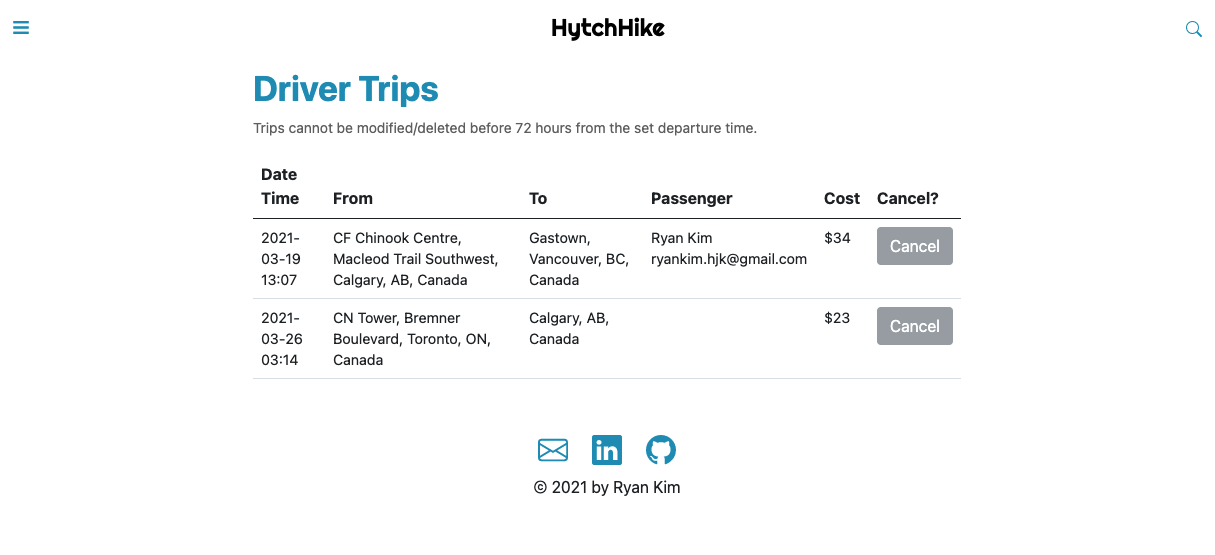Cancel the trip to Gastown, Vancouver
Screen dimensions: 1215x555
tap(914, 246)
